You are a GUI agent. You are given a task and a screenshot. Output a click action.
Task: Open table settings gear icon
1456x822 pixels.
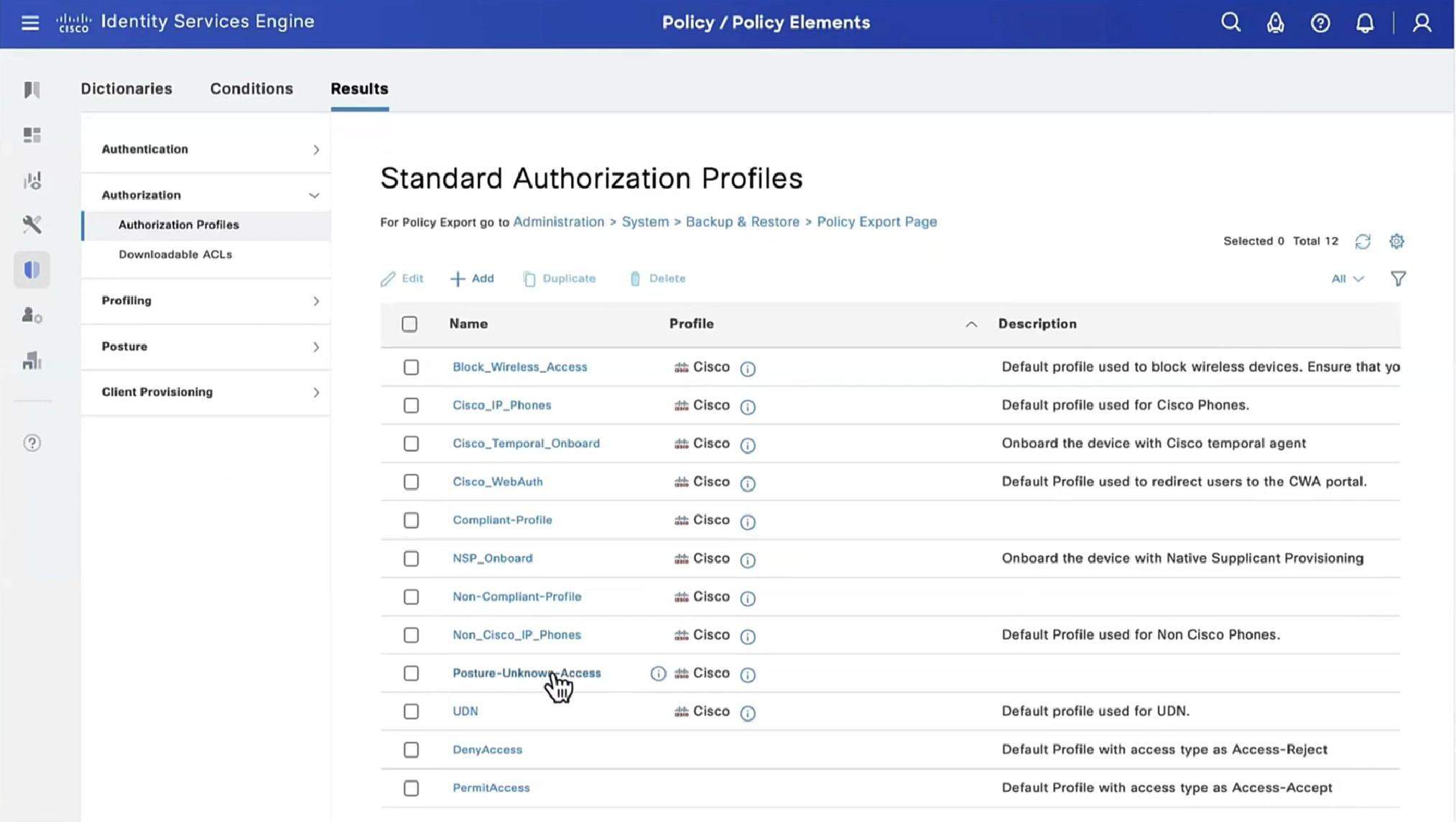pos(1396,241)
